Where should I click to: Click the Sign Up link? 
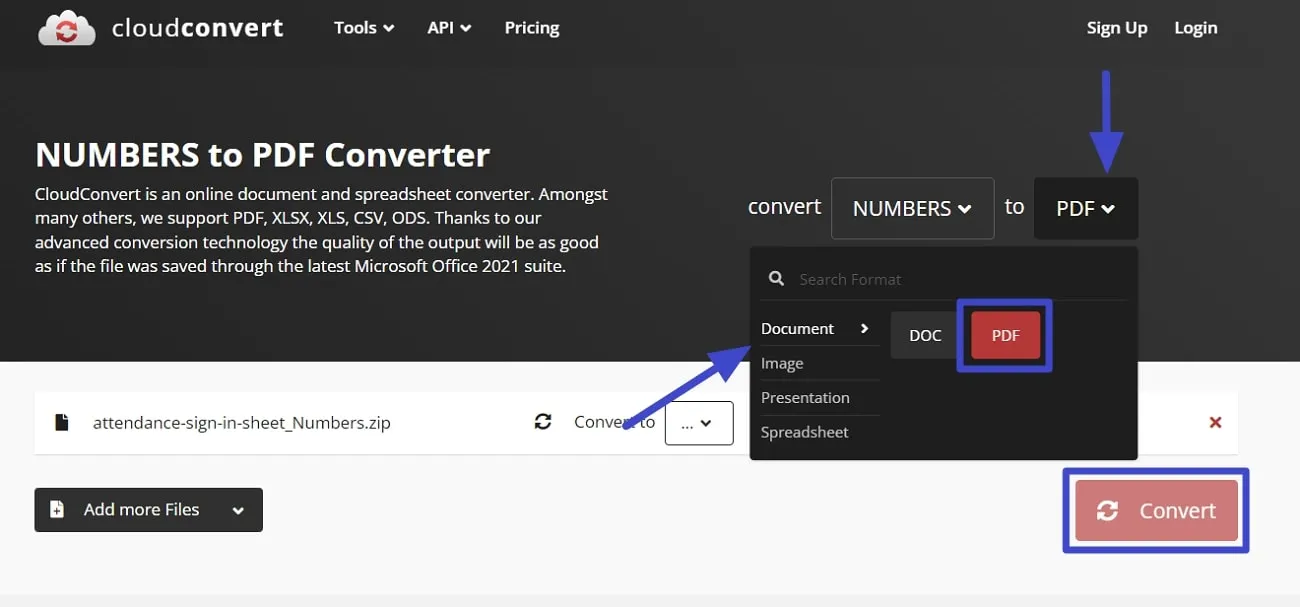tap(1117, 27)
